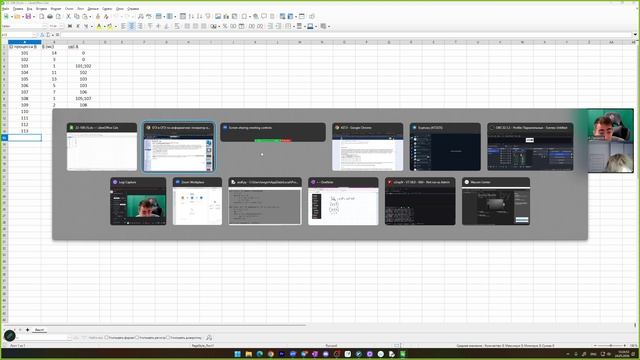Open the Function Wizard icon
The image size is (640, 360).
click(x=42, y=35)
